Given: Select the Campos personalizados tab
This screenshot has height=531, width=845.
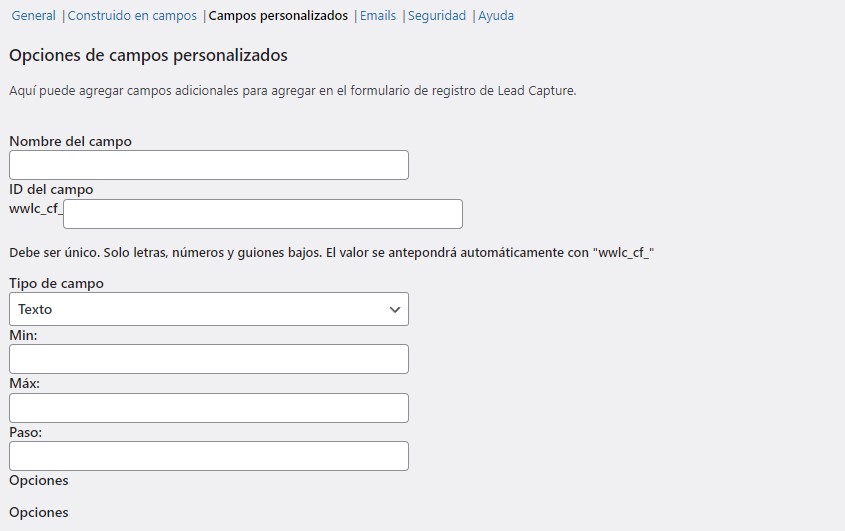Looking at the screenshot, I should [278, 16].
